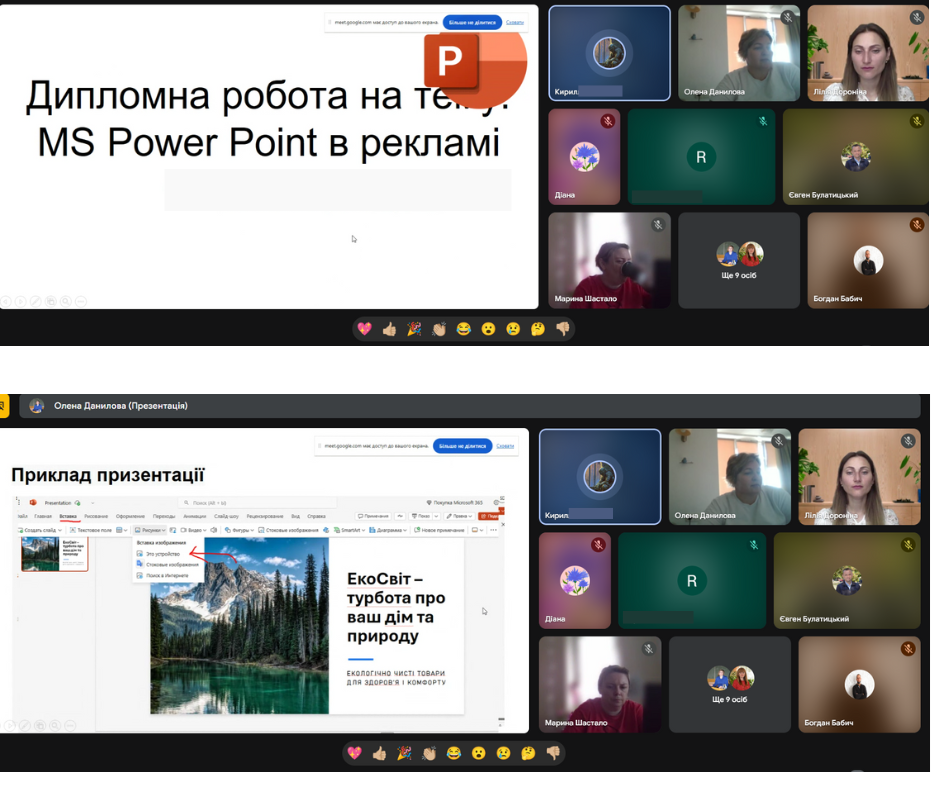Send clapping hands reaction in bottom screenshot
Screen dimensions: 940x788
pos(429,753)
